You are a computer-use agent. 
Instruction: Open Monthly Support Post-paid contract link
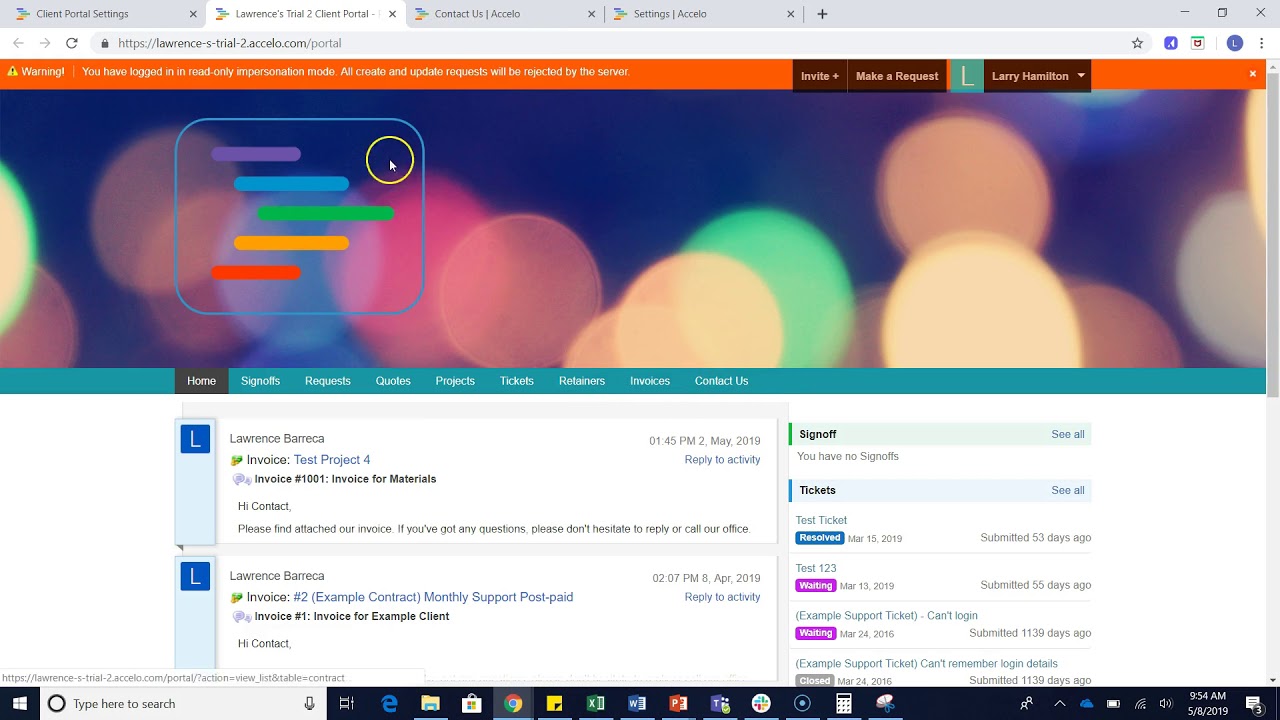433,597
